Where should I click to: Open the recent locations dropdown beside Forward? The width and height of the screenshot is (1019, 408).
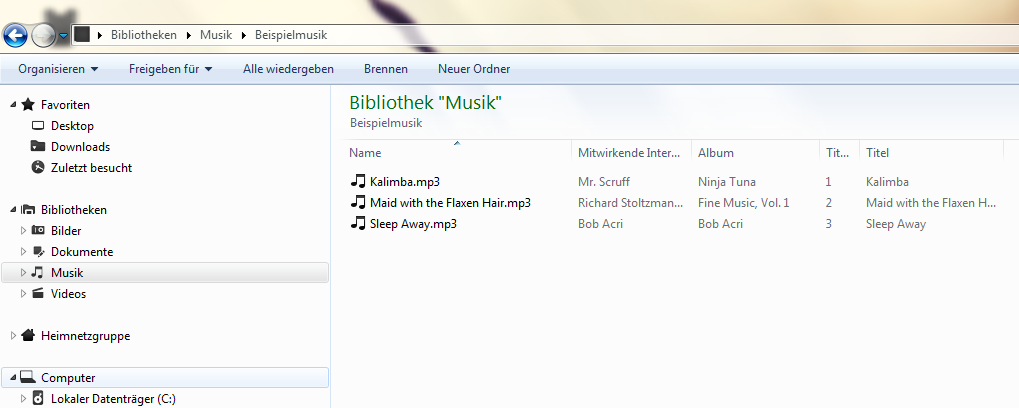[63, 36]
